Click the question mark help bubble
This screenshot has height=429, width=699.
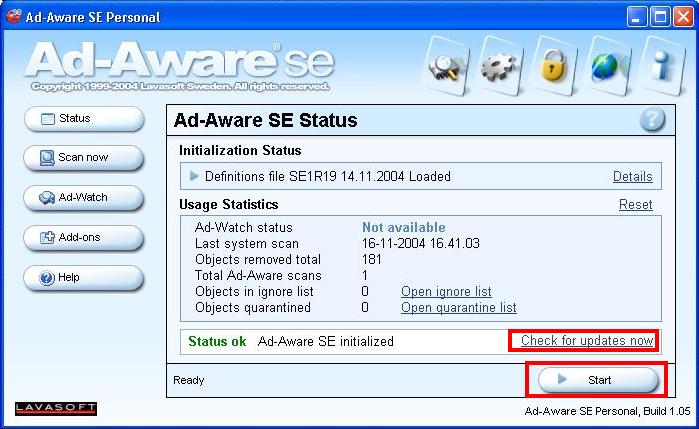coord(652,120)
